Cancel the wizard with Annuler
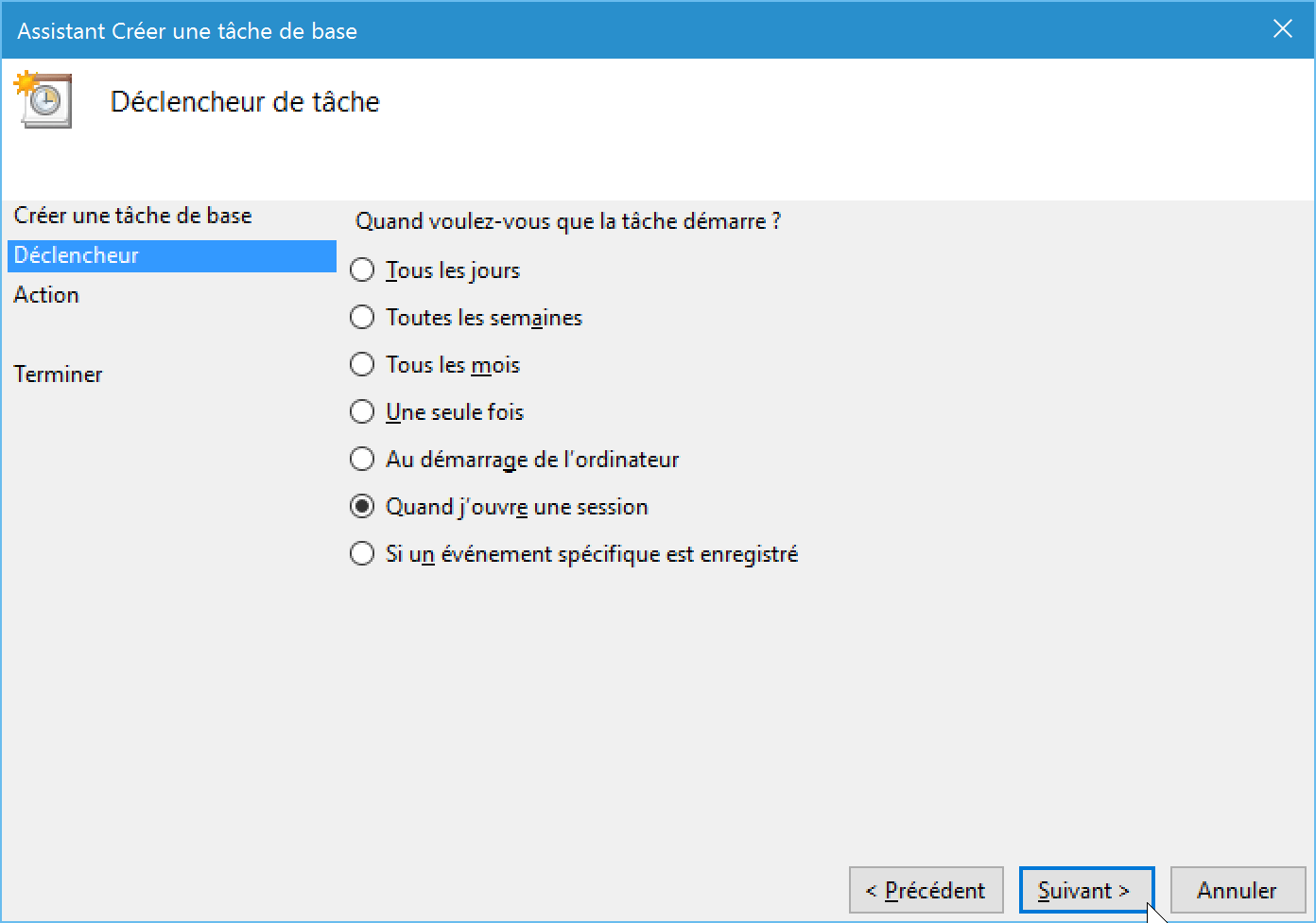This screenshot has height=923, width=1316. click(1238, 890)
